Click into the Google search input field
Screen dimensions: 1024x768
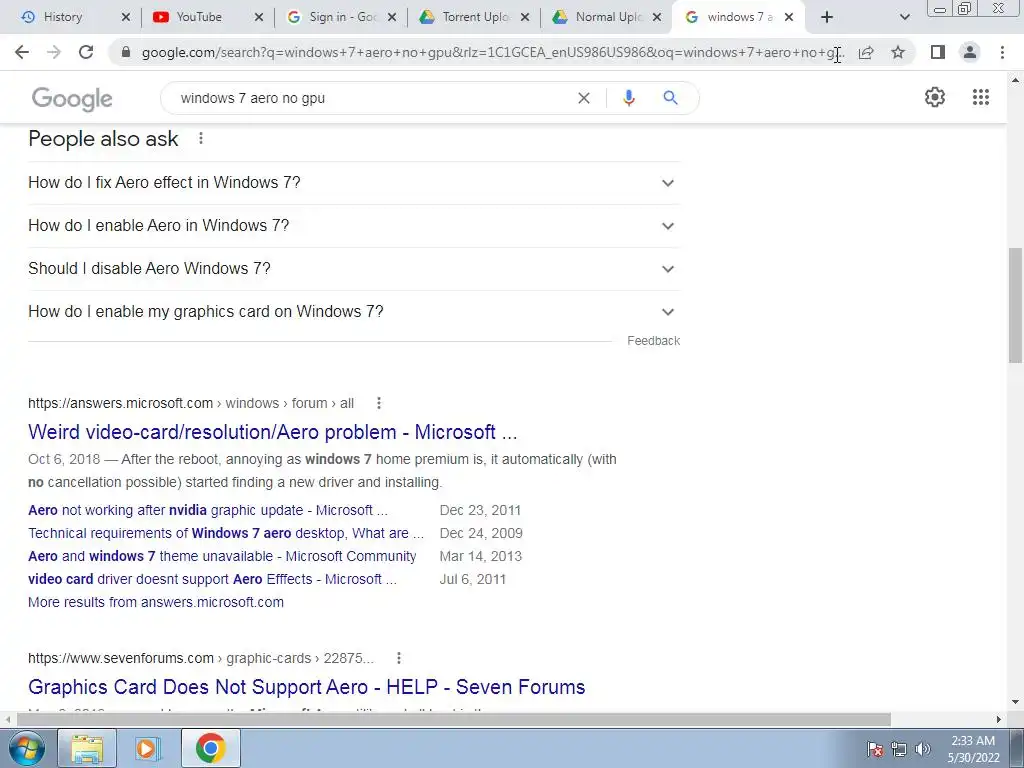tap(372, 98)
